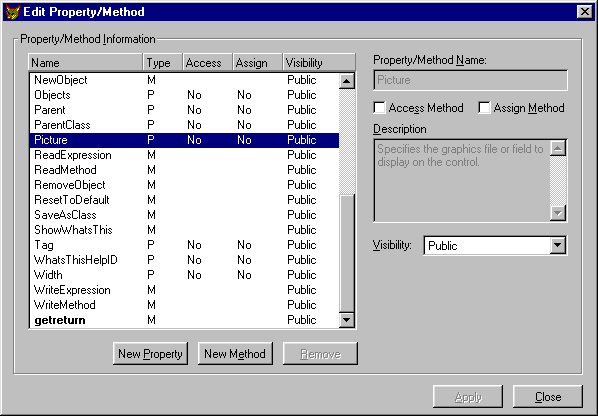This screenshot has width=598, height=416.
Task: Click the New Property button
Action: 150,353
